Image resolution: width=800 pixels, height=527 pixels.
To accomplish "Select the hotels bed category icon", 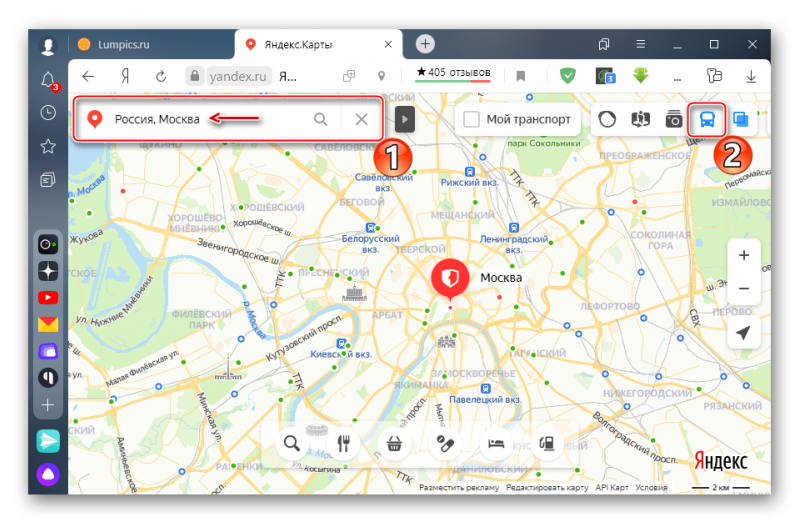I will (x=496, y=443).
